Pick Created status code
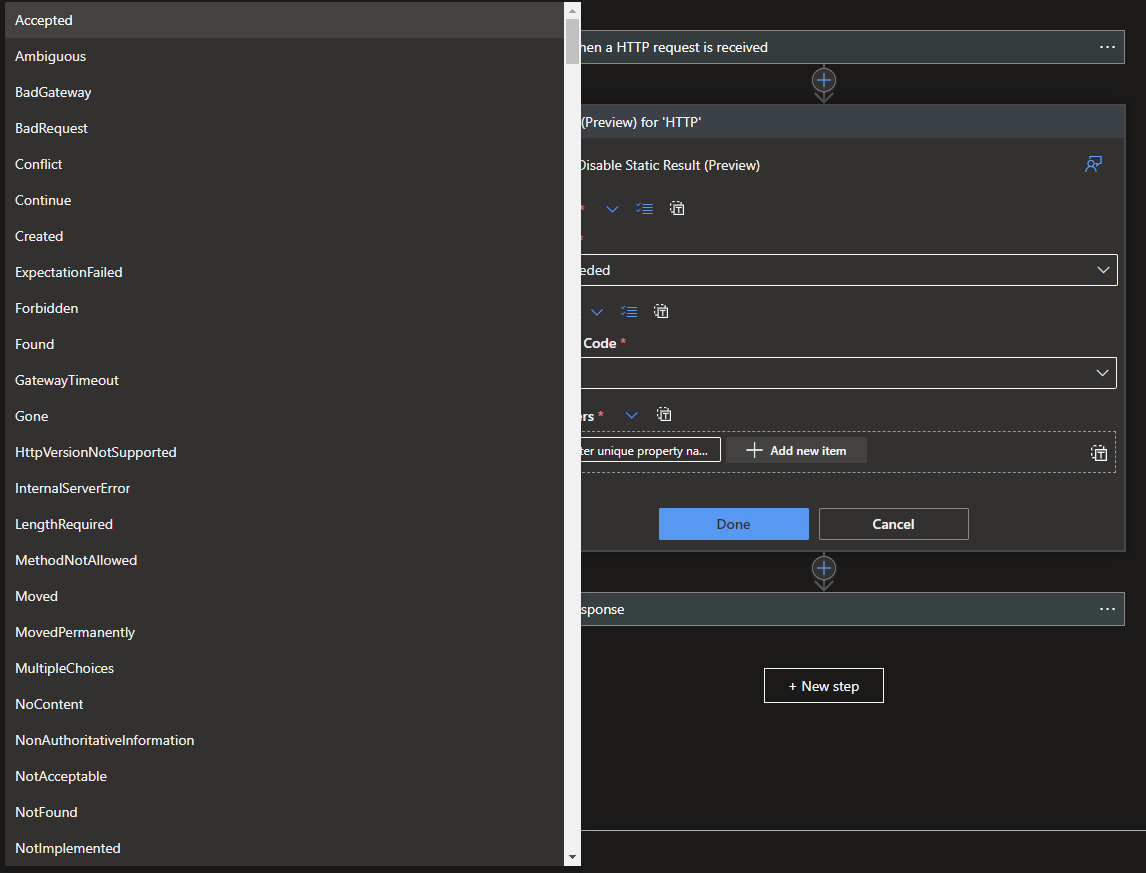 point(284,236)
